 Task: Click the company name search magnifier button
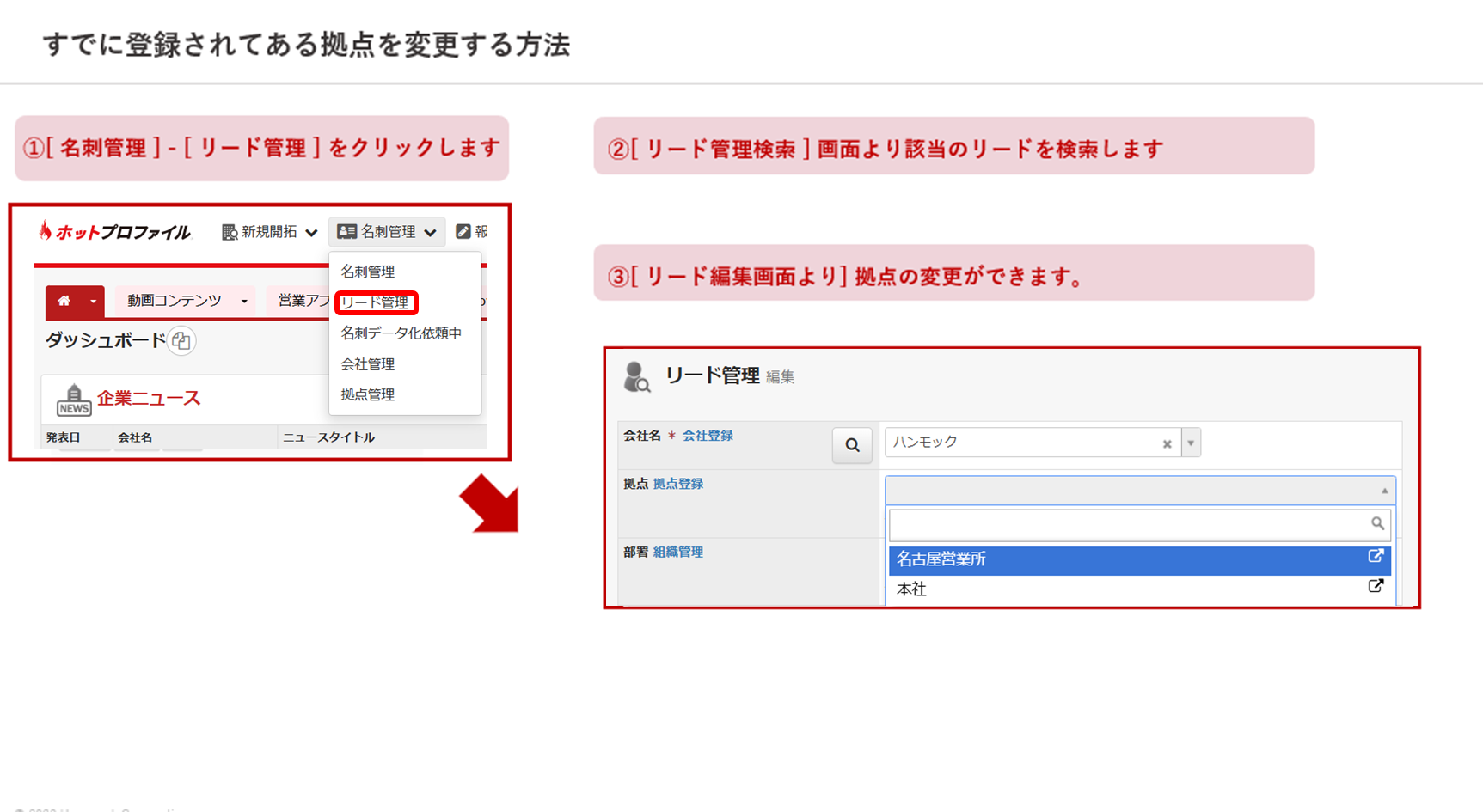click(x=851, y=445)
